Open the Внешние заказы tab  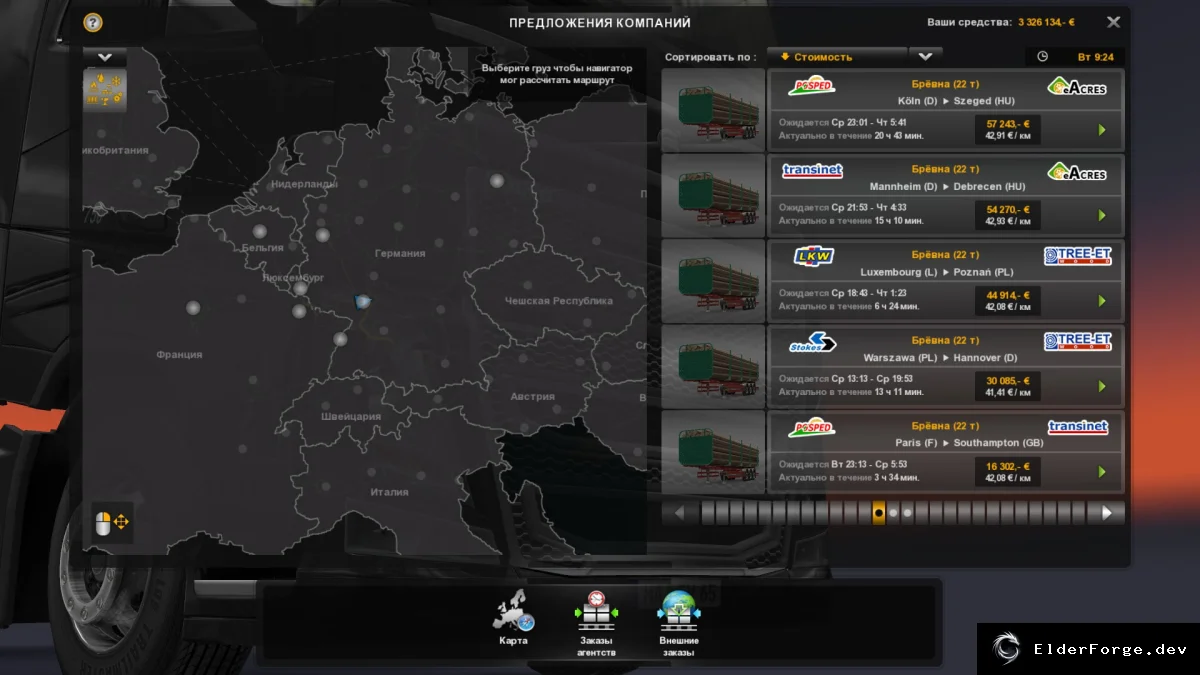point(679,624)
